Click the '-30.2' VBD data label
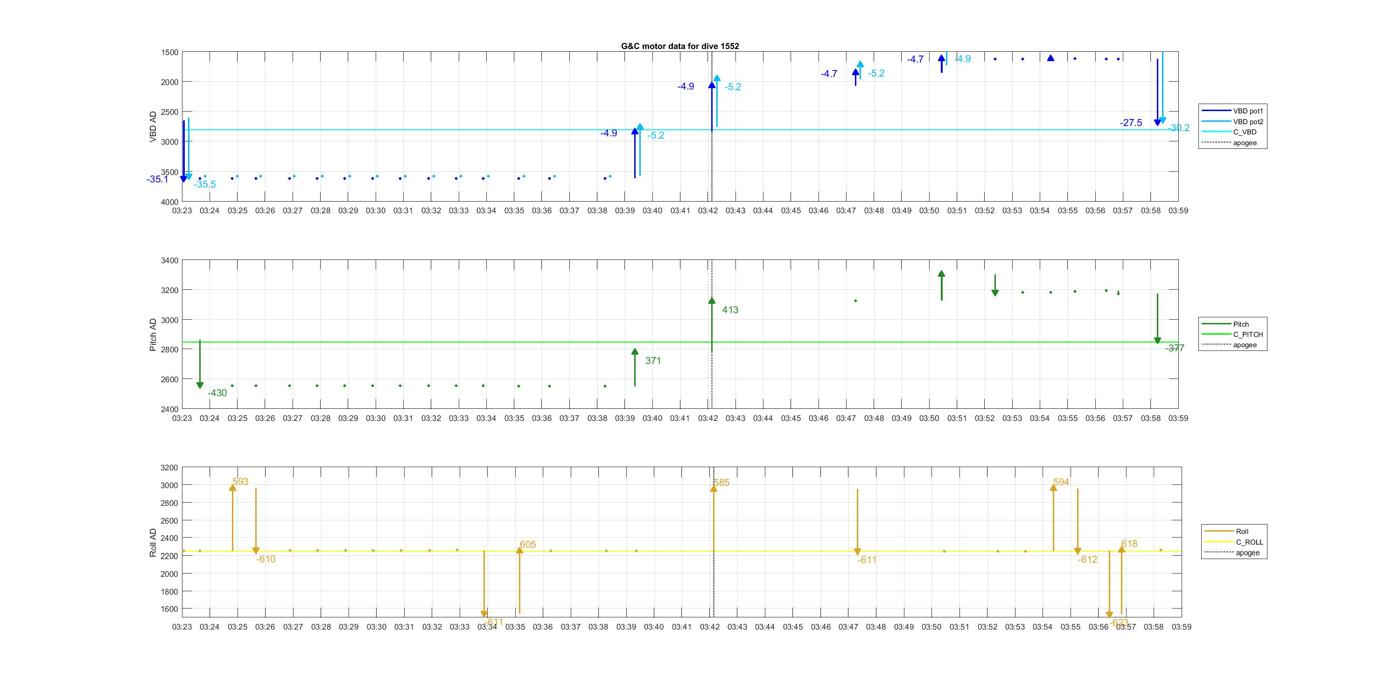Viewport: 1400px width, 693px height. 1179,128
